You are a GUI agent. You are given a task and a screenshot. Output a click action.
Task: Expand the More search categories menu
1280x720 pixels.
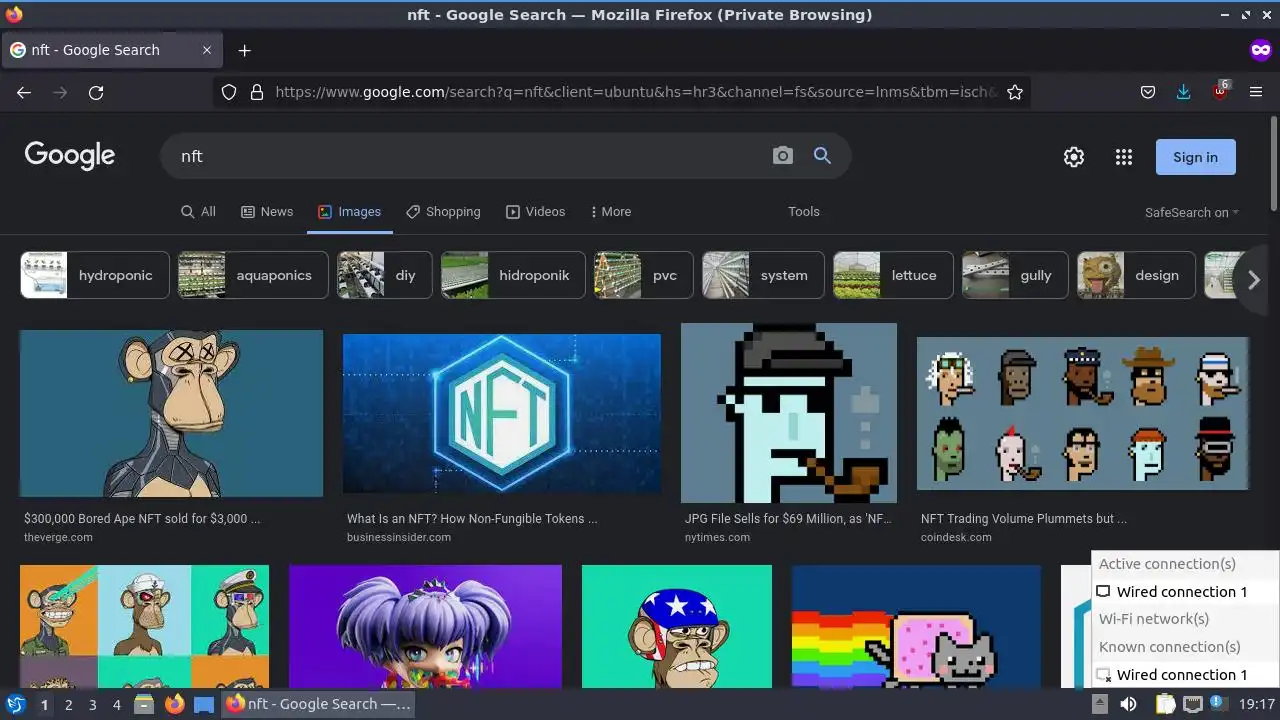pos(611,212)
